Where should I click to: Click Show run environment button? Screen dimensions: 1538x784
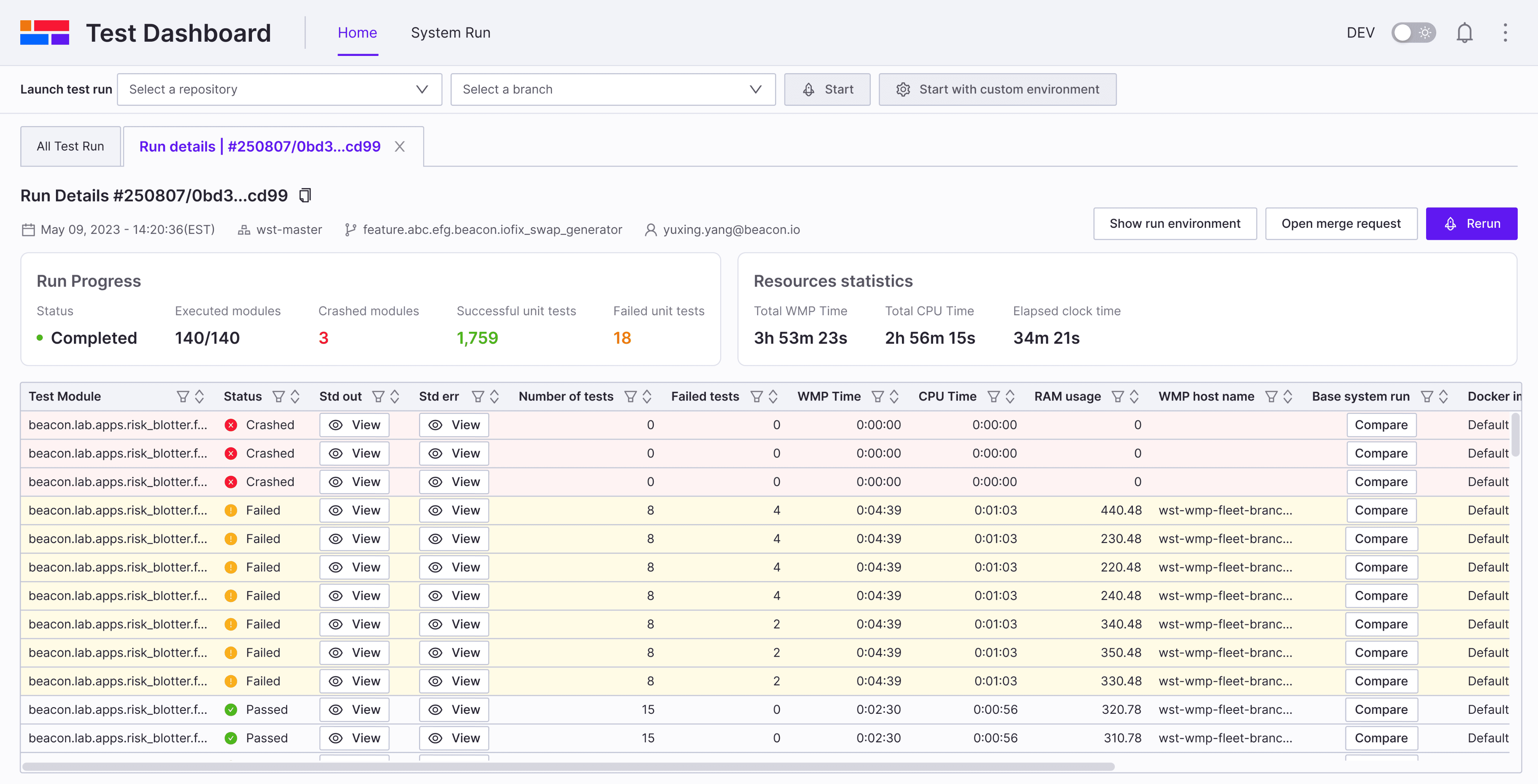1175,224
